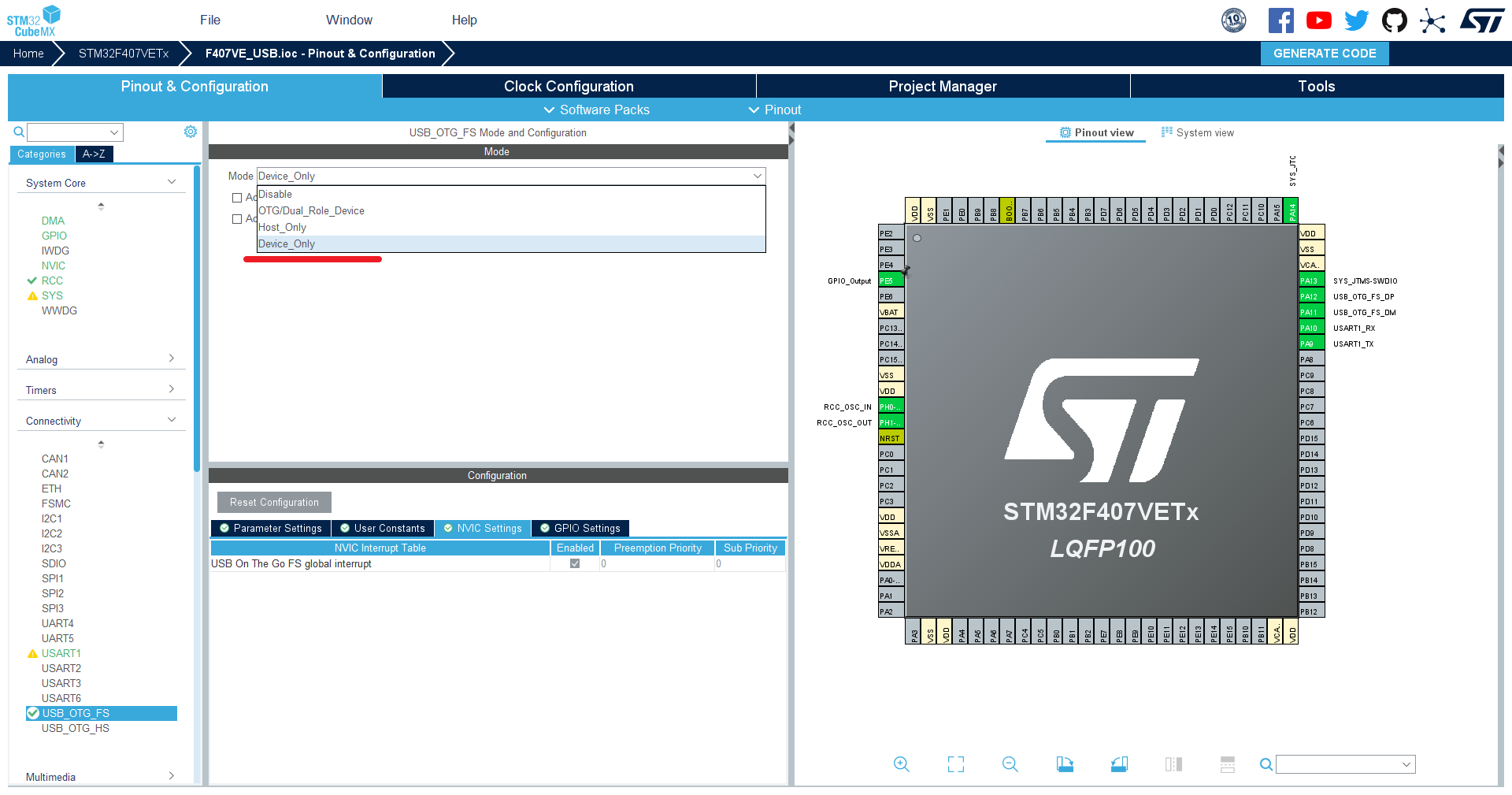Open the YouTube link icon
The image size is (1512, 795).
coord(1319,20)
